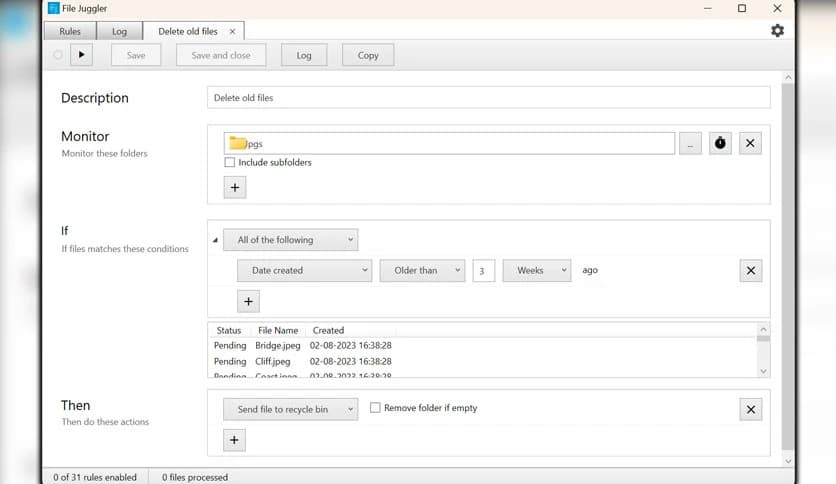Open the Log toolbar button
The image size is (836, 484).
(x=304, y=55)
